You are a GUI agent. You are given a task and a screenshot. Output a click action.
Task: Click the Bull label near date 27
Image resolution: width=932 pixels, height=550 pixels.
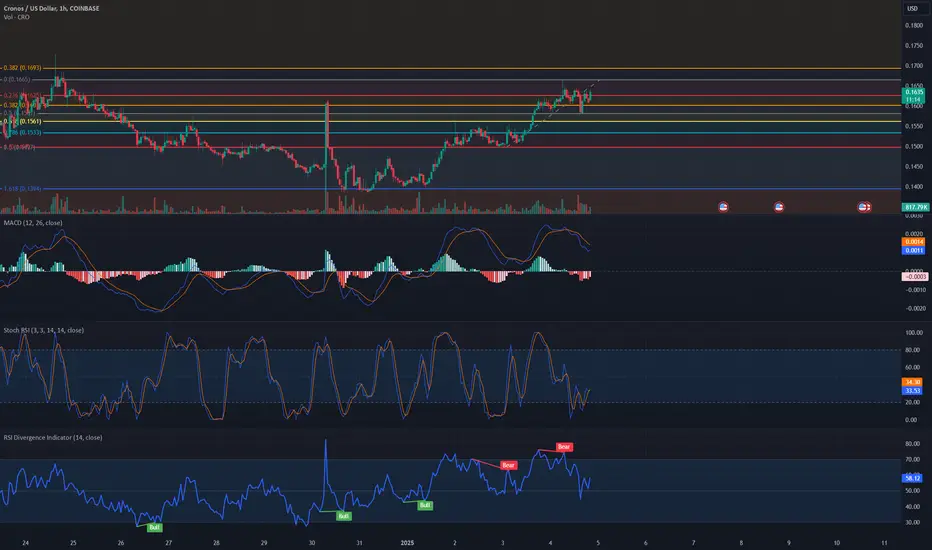coord(155,527)
